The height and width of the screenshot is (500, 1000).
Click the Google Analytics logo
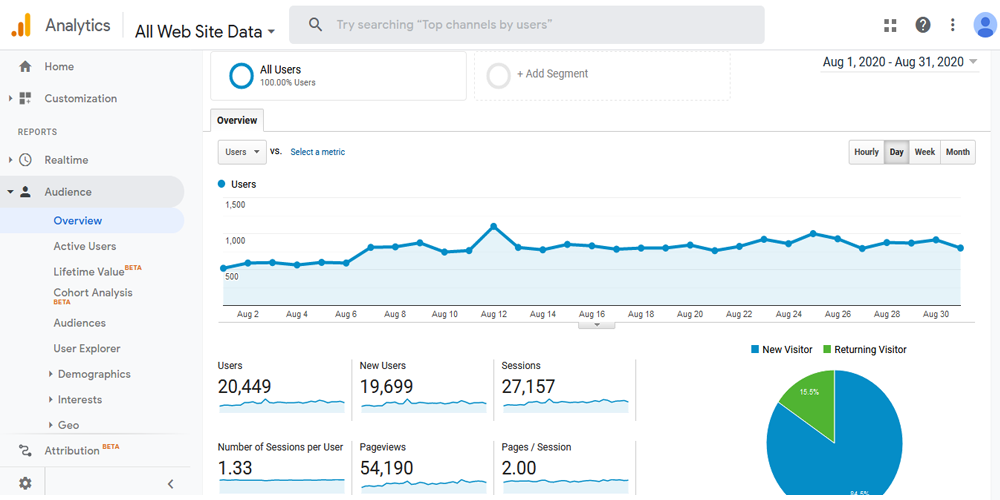(21, 25)
